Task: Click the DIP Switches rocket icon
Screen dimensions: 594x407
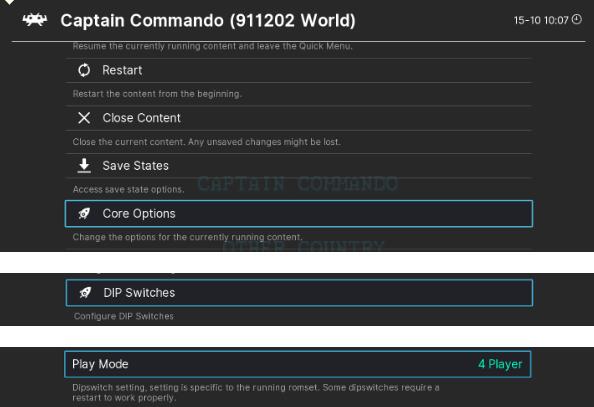Action: click(x=85, y=293)
